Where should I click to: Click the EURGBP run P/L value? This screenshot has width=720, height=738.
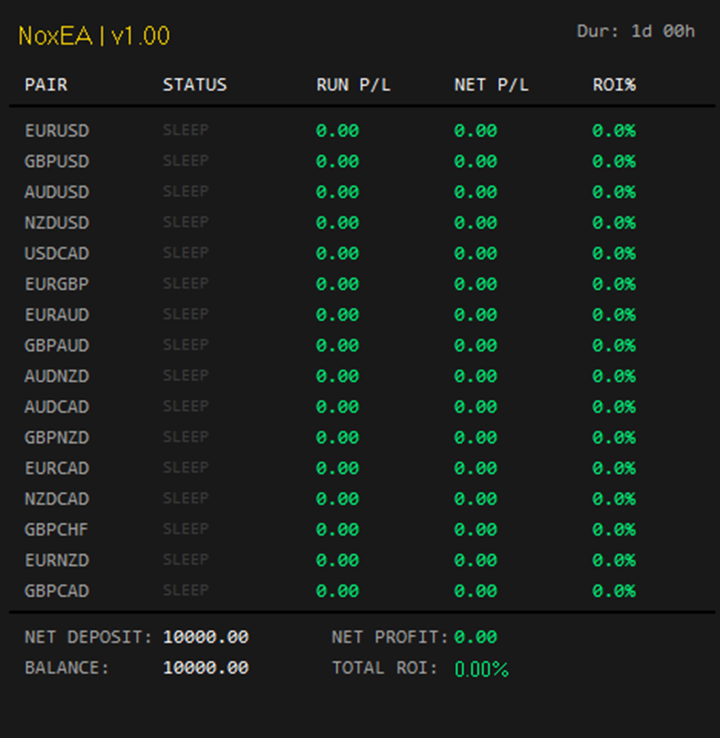(x=337, y=284)
